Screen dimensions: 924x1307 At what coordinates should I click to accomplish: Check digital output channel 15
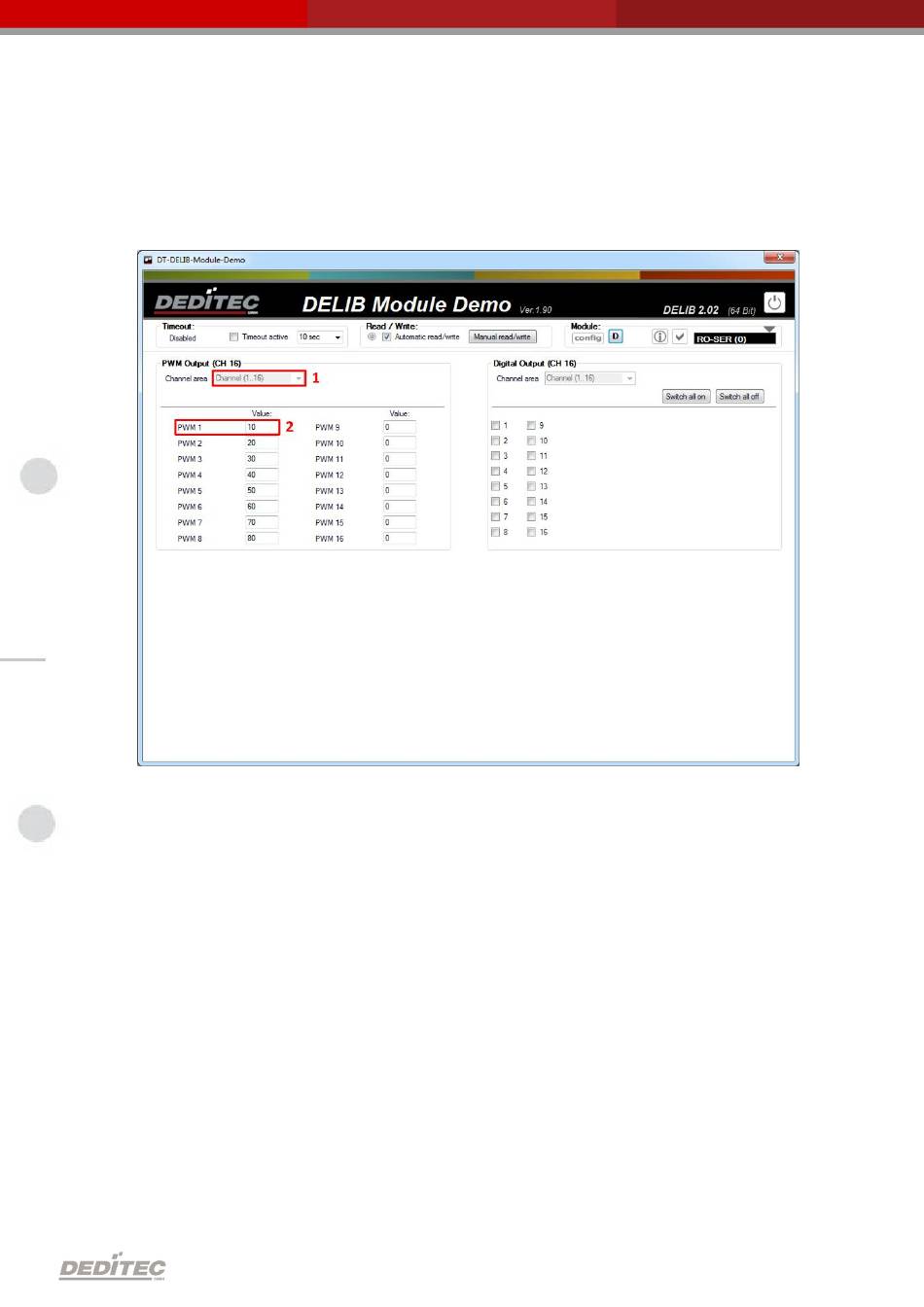[531, 517]
